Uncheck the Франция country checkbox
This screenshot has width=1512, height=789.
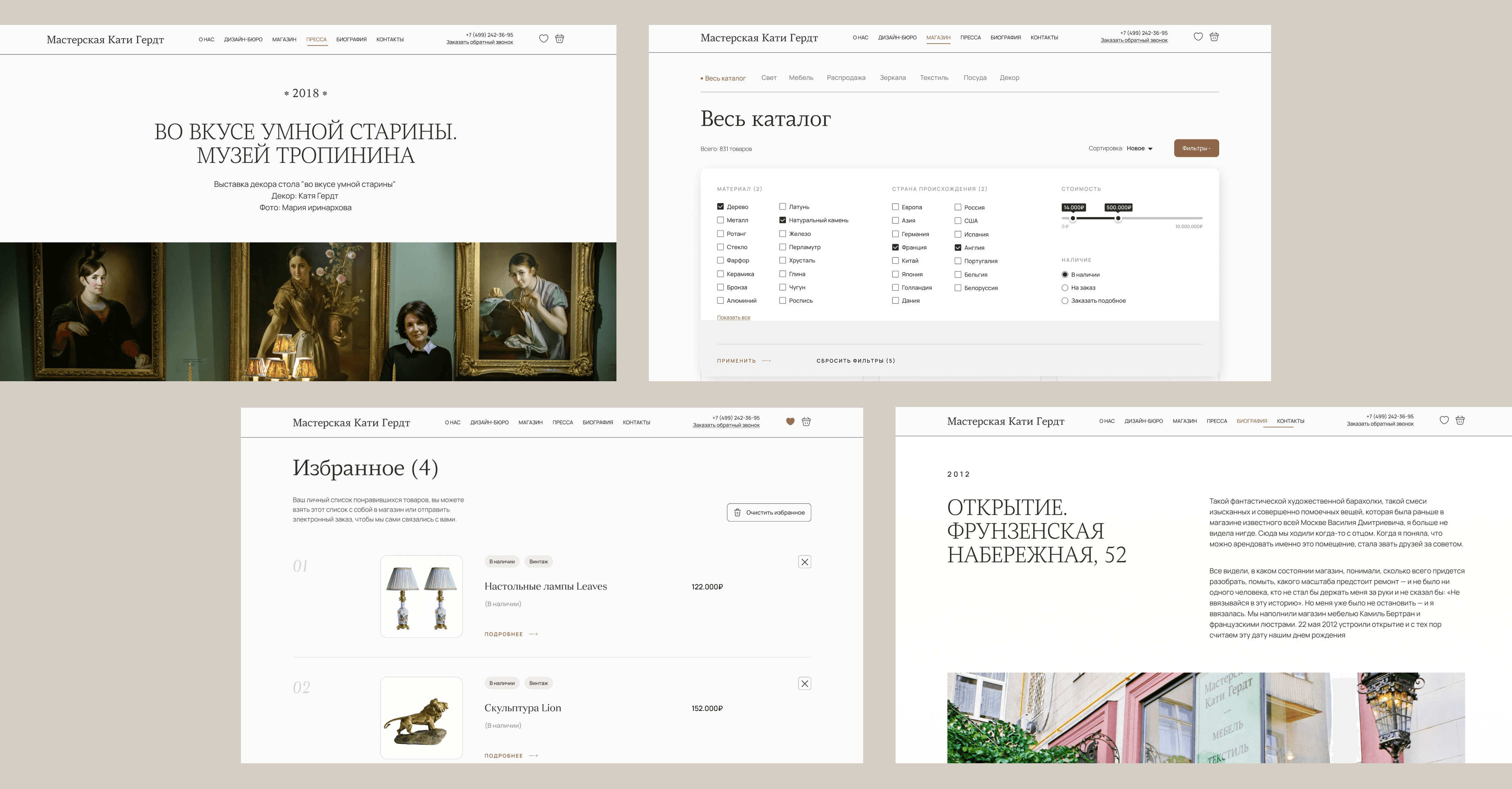(895, 247)
